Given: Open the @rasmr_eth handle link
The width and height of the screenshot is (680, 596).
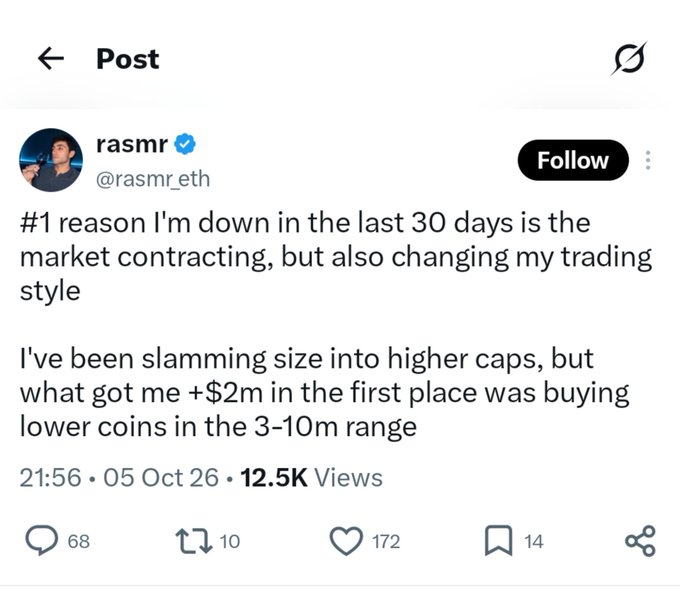Looking at the screenshot, I should click(x=153, y=179).
